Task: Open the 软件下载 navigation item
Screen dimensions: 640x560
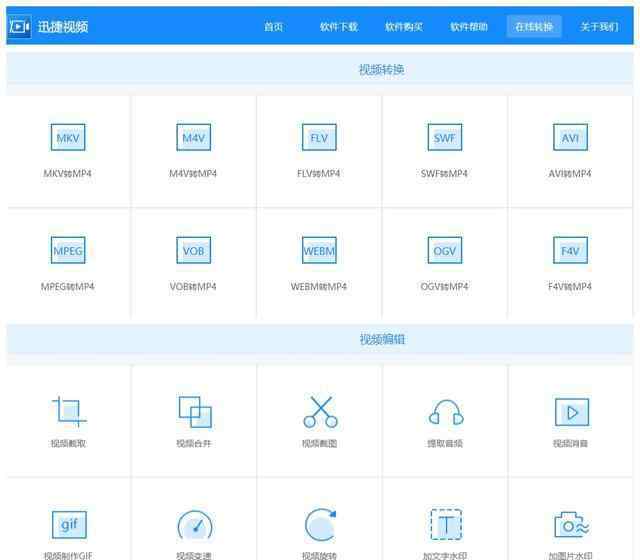Action: (x=338, y=27)
